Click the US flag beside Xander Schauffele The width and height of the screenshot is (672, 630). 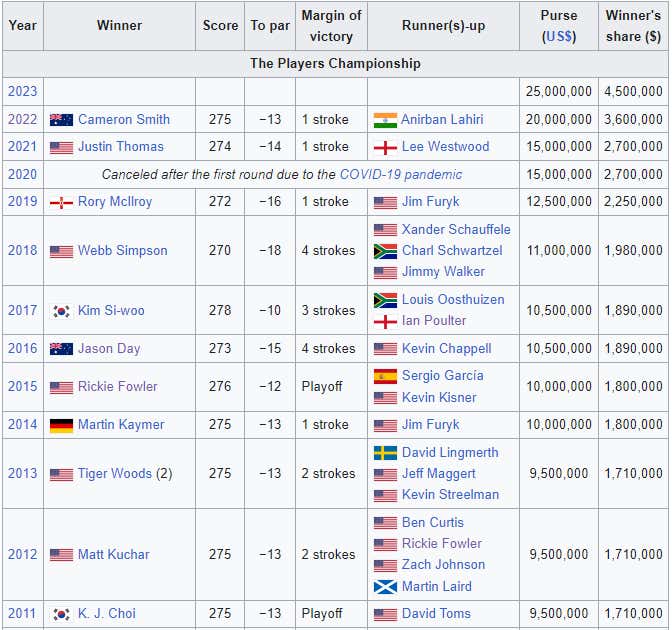385,230
